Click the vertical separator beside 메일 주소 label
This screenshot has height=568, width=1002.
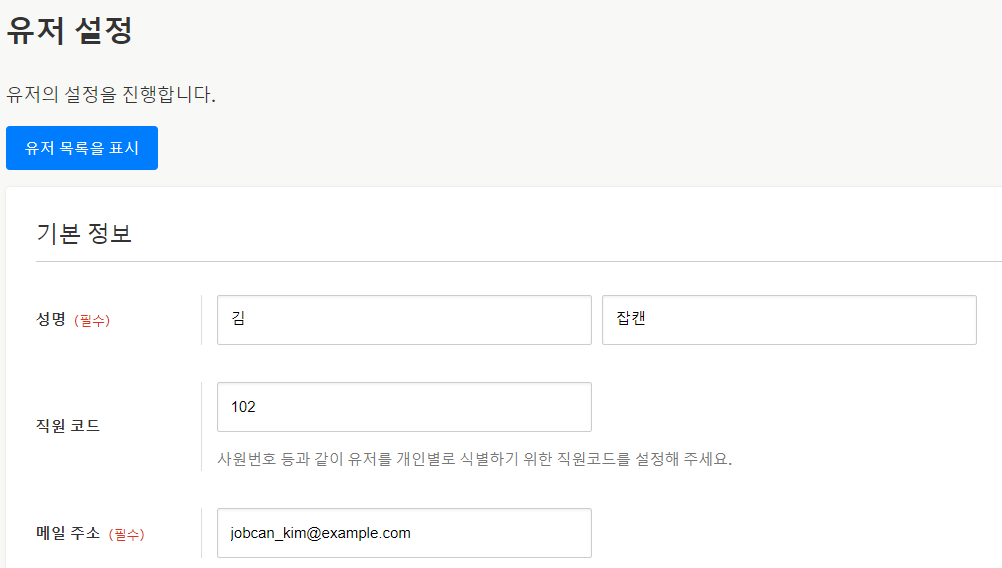click(x=201, y=533)
